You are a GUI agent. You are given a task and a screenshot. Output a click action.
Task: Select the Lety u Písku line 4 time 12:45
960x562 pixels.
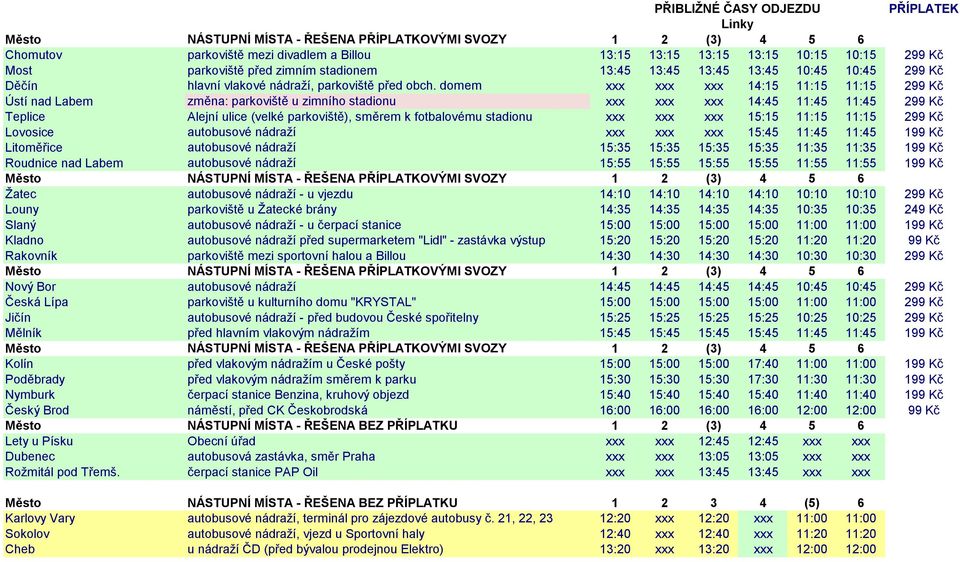tap(763, 441)
